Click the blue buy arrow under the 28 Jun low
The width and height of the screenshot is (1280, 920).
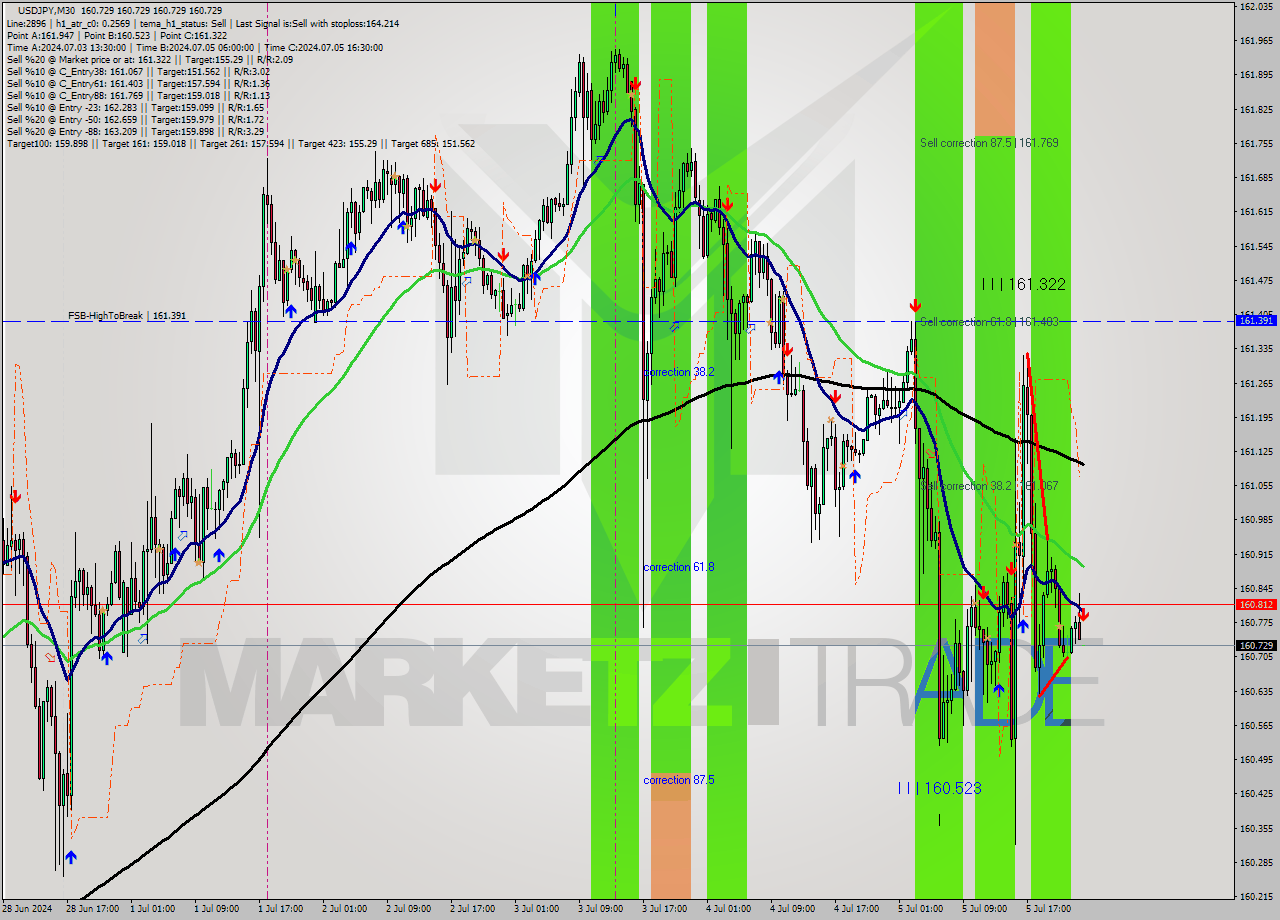coord(71,857)
